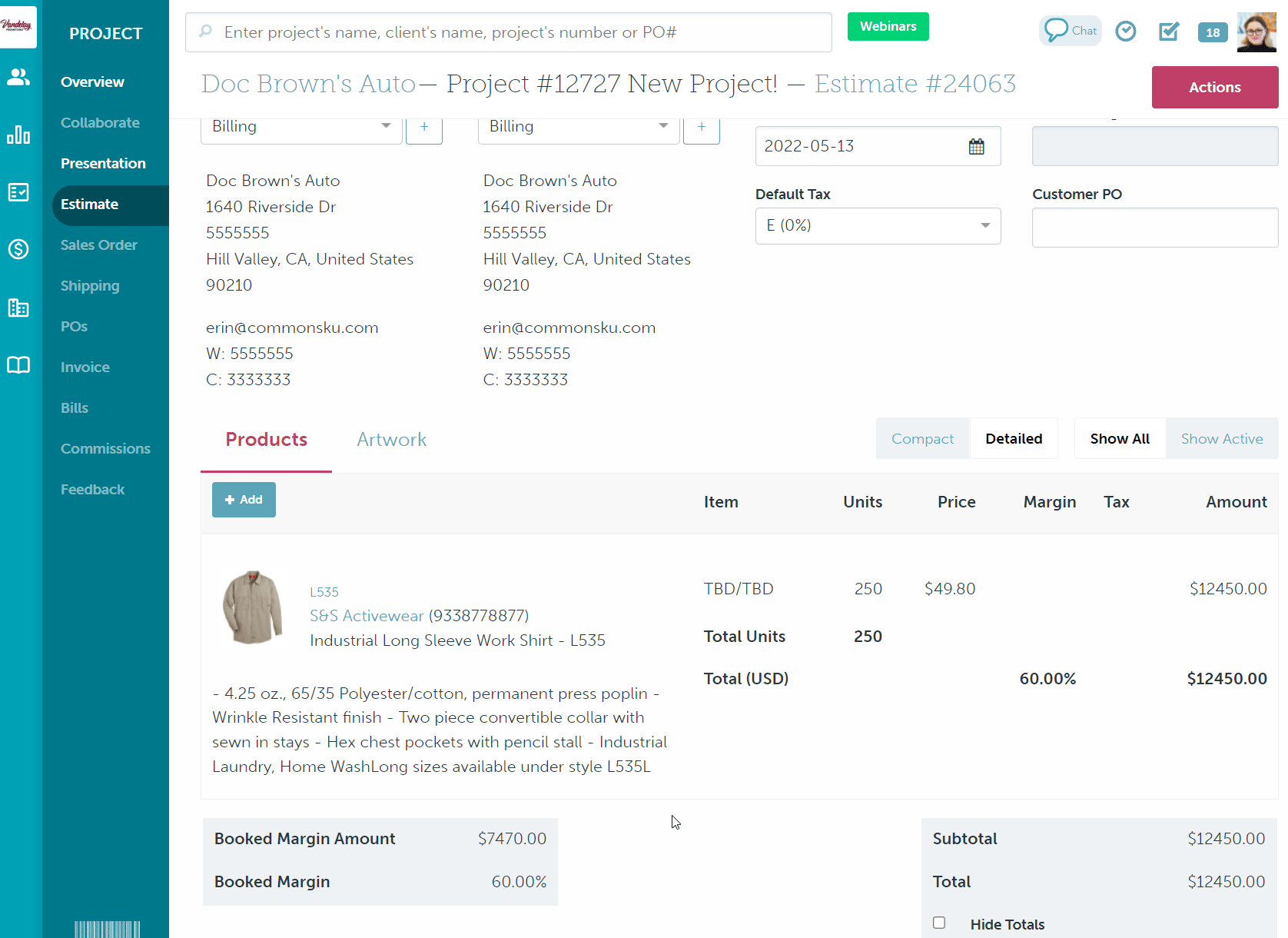Click the Add product button
This screenshot has width=1288, height=938.
244,500
